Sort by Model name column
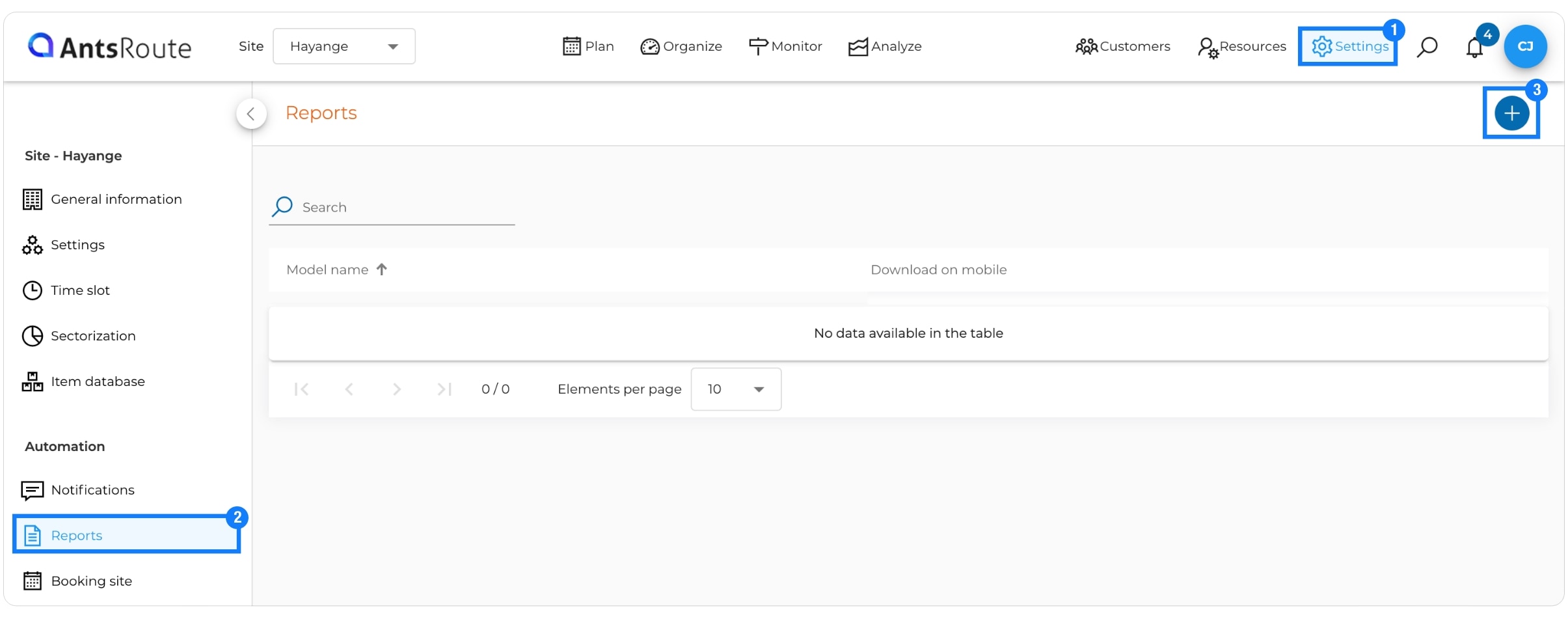1568x617 pixels. click(x=336, y=269)
